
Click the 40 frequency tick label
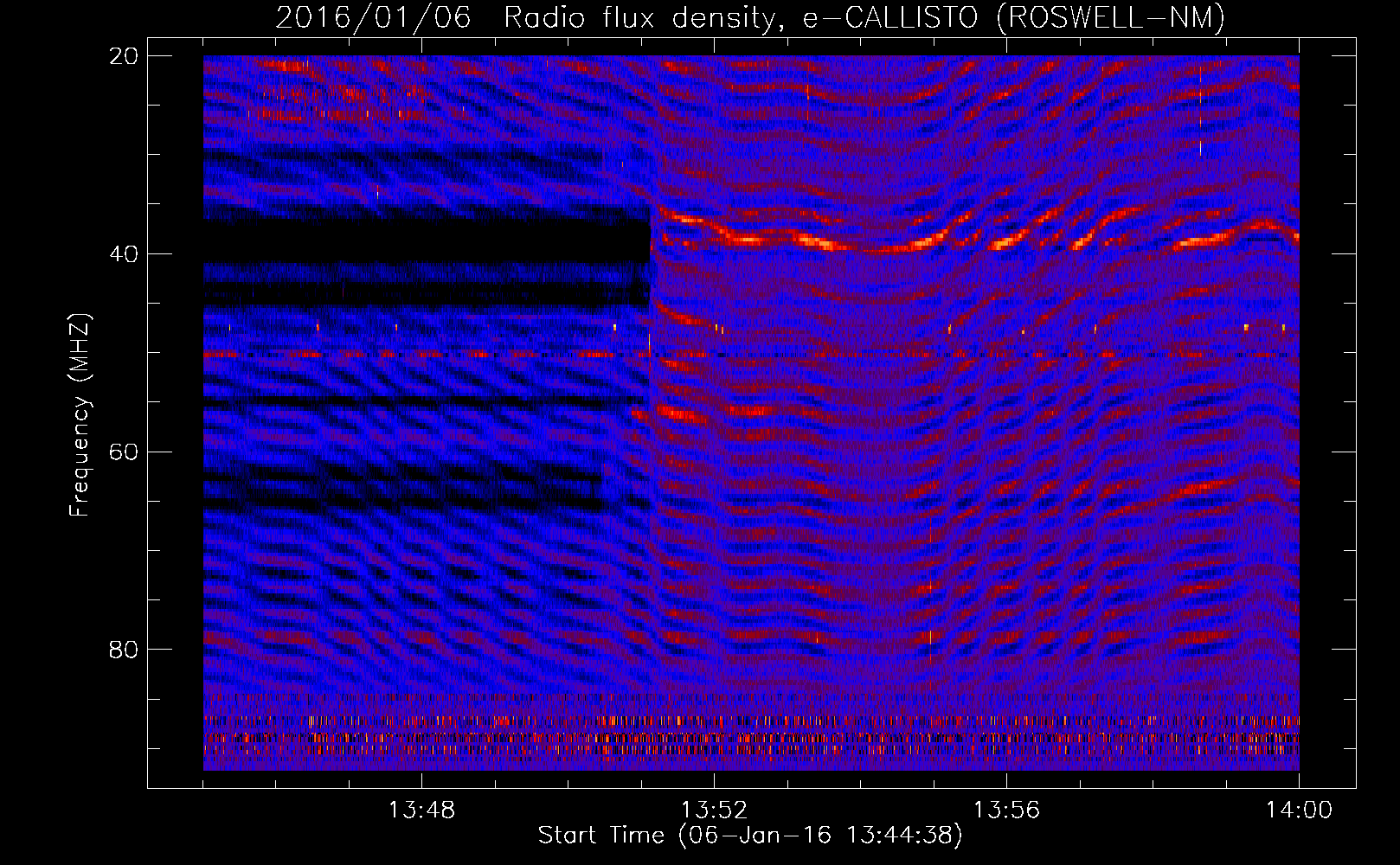[125, 254]
